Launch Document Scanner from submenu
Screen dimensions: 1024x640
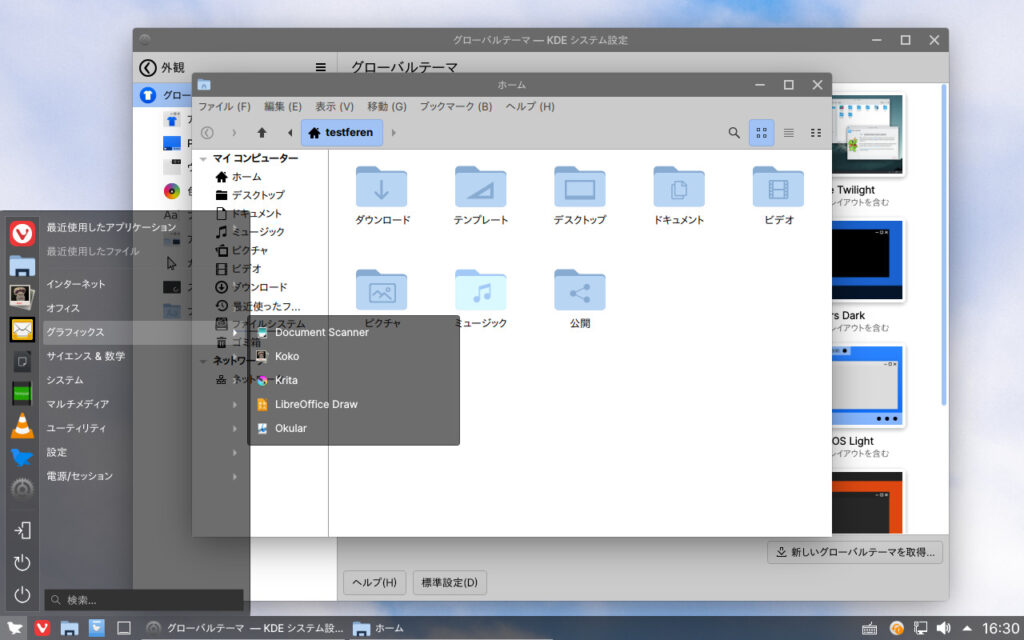tap(353, 332)
